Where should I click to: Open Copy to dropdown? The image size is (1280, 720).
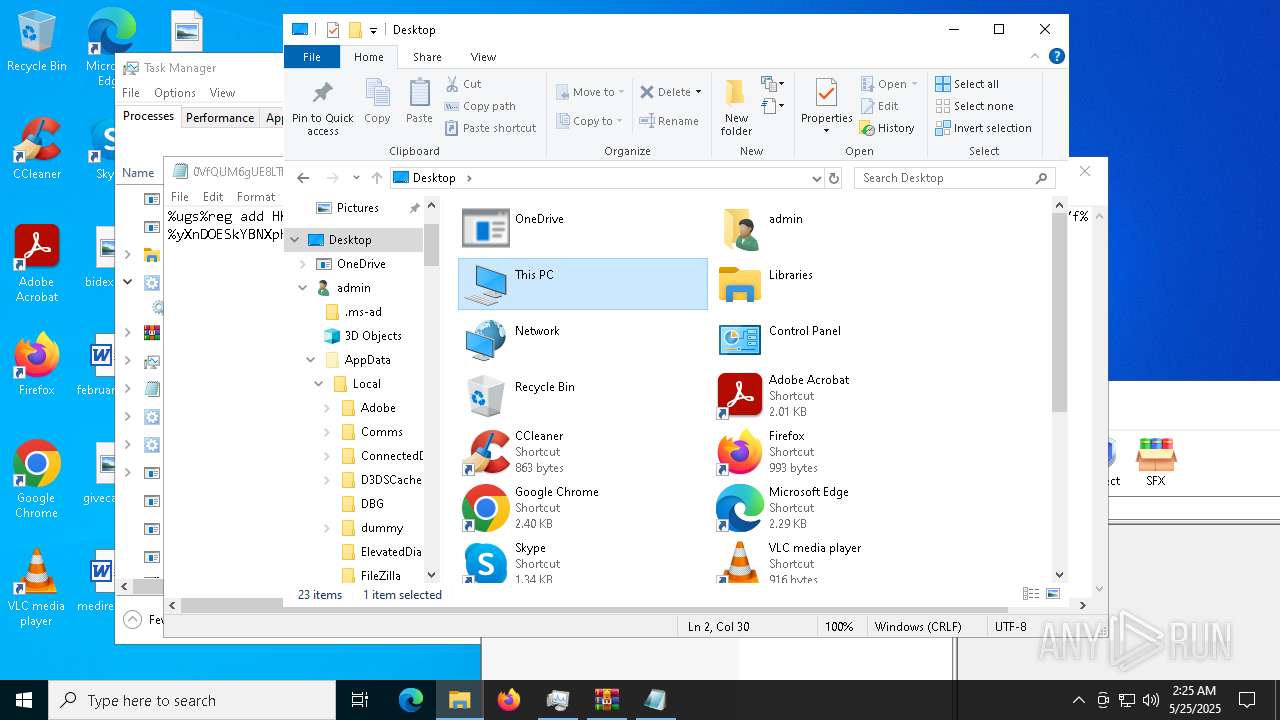[x=590, y=121]
